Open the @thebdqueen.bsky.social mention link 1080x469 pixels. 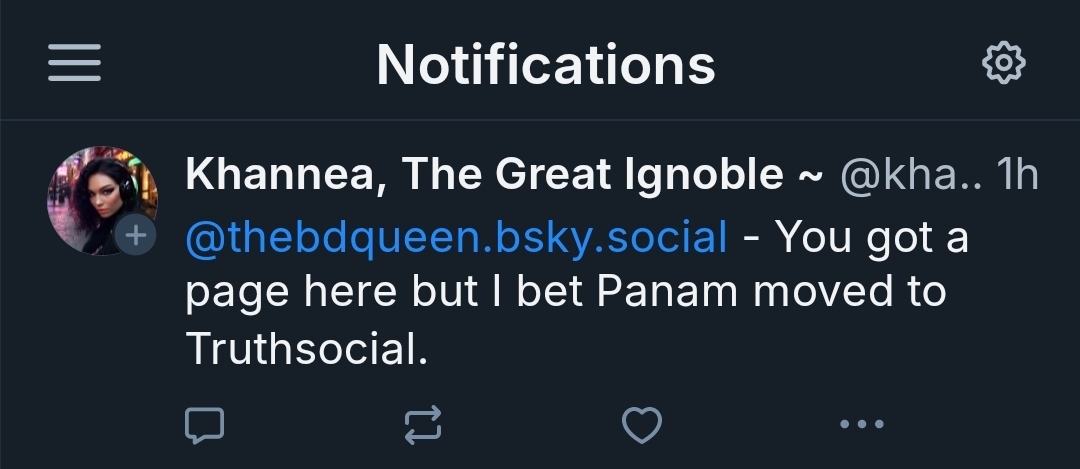[456, 237]
